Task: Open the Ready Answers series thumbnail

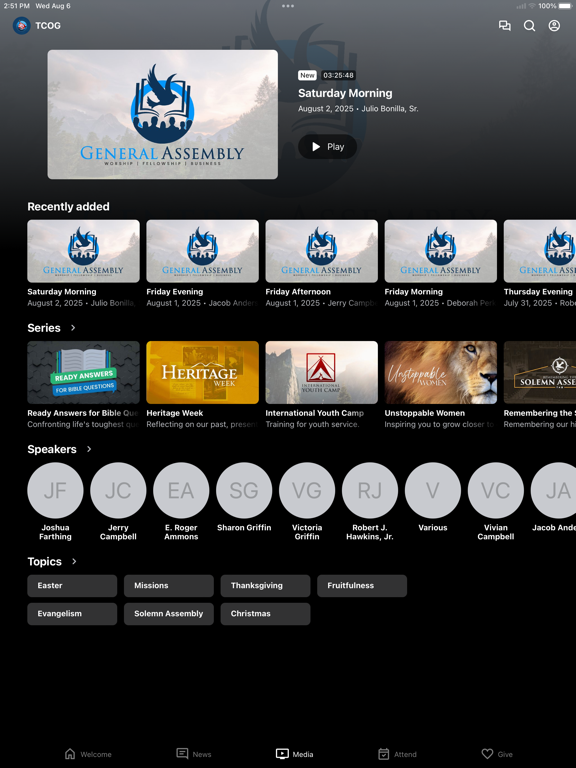Action: click(83, 372)
